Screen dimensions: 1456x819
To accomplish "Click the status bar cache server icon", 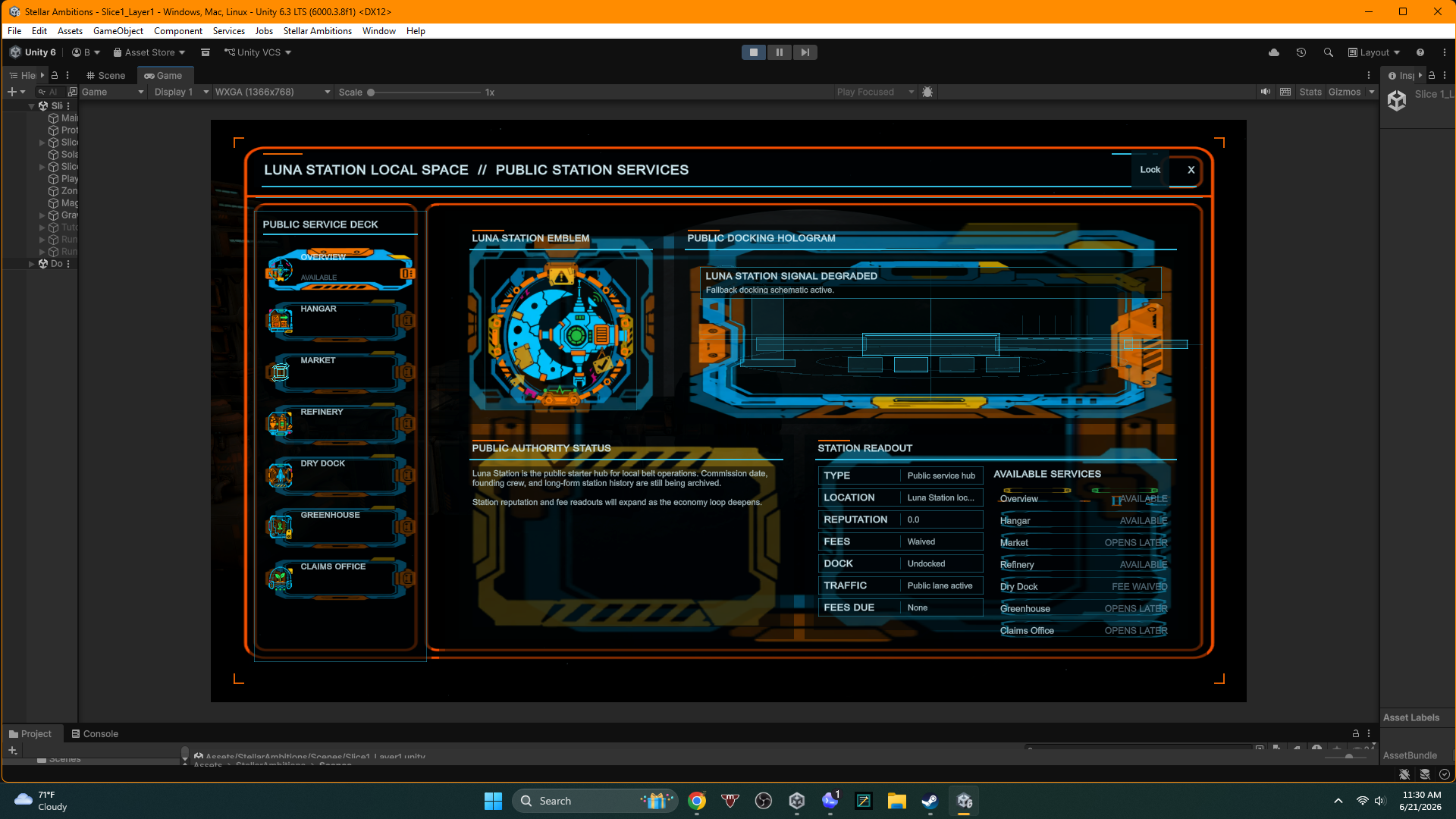I will [1425, 774].
